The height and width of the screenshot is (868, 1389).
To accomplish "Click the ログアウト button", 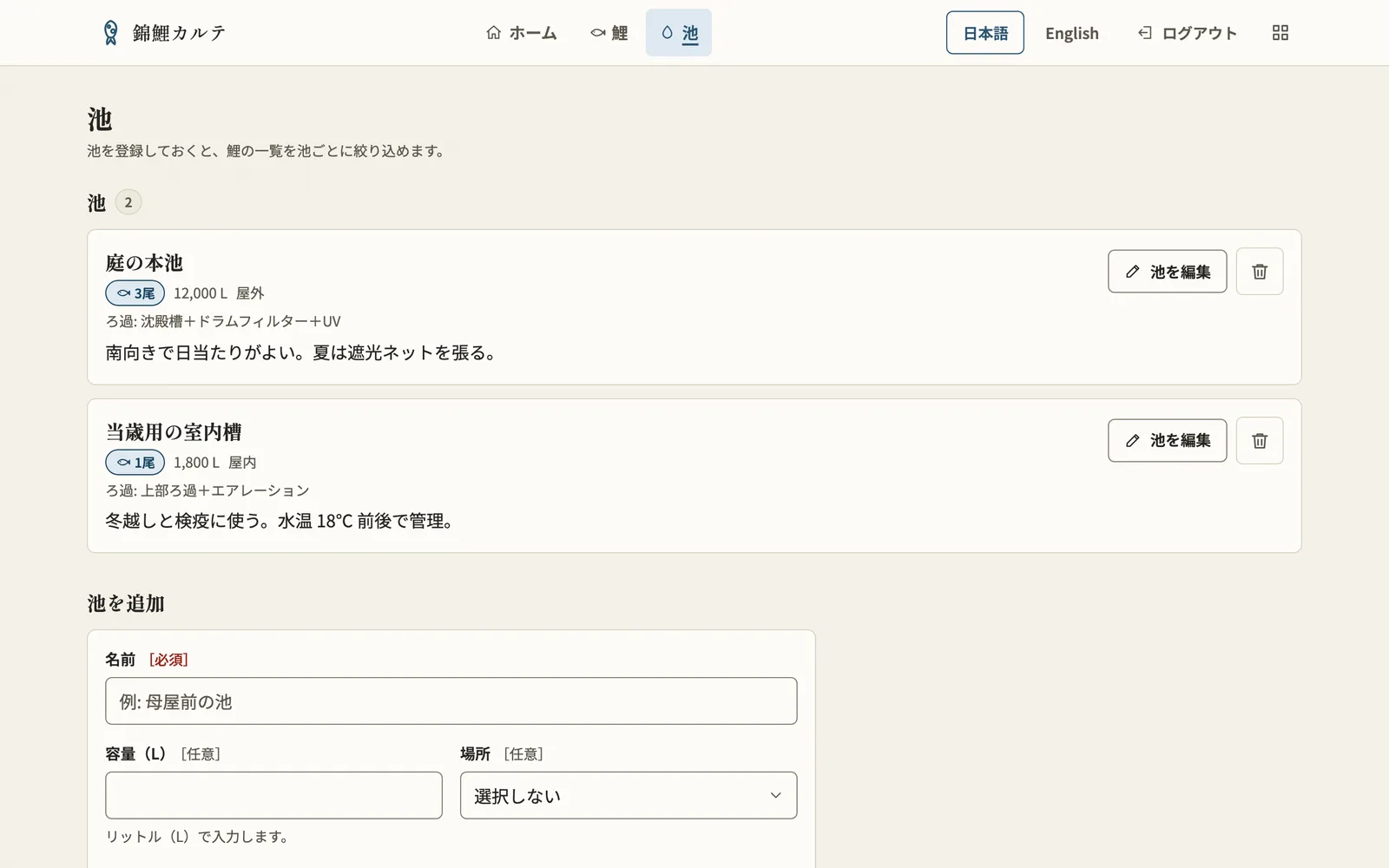I will point(1188,33).
